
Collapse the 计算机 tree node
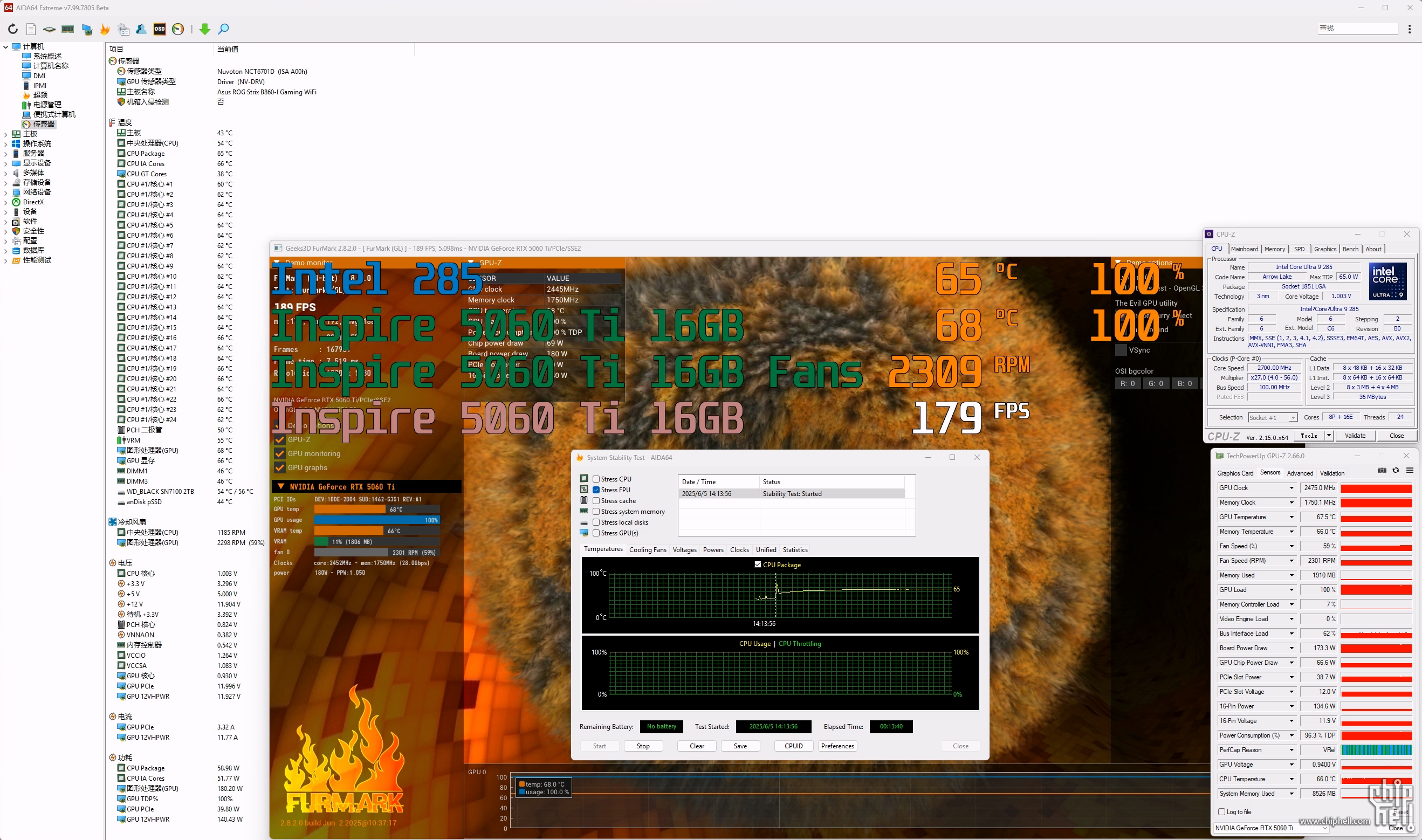(x=5, y=46)
